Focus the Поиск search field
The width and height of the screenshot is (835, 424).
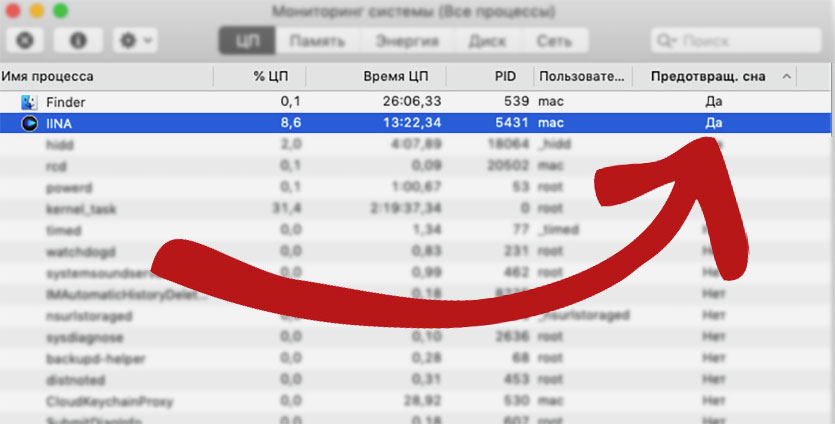click(736, 41)
